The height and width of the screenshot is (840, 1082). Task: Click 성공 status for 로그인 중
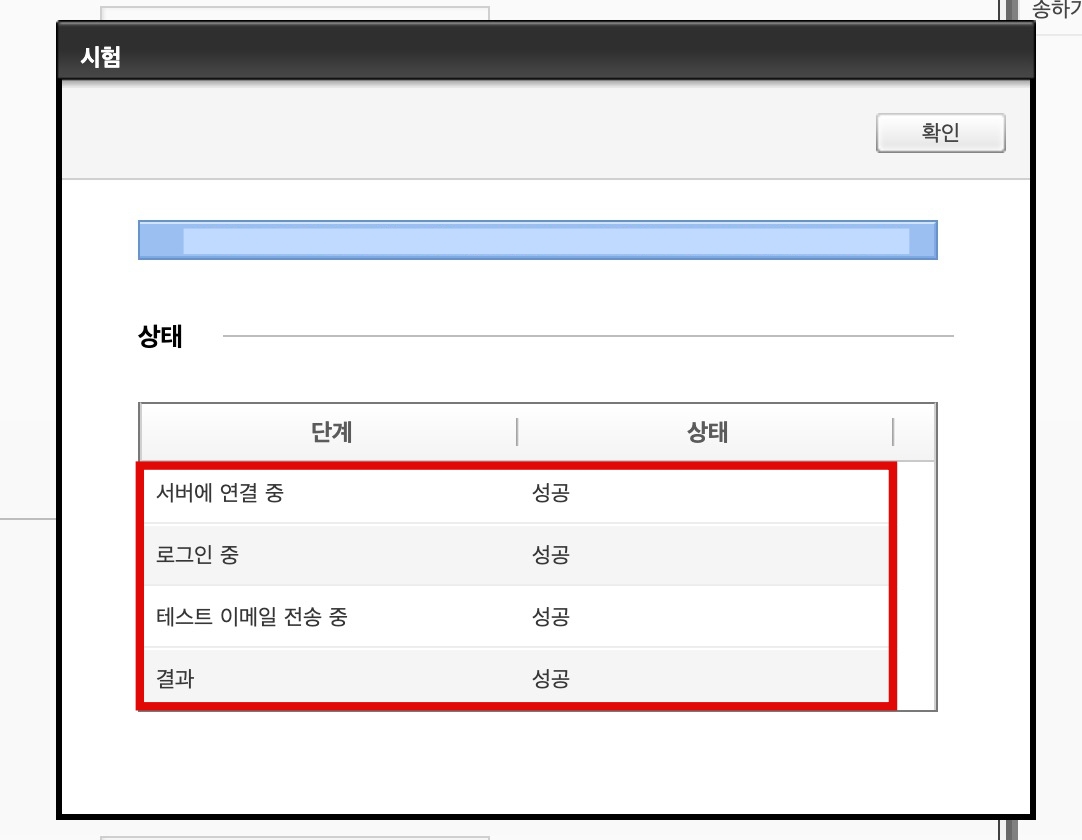551,554
